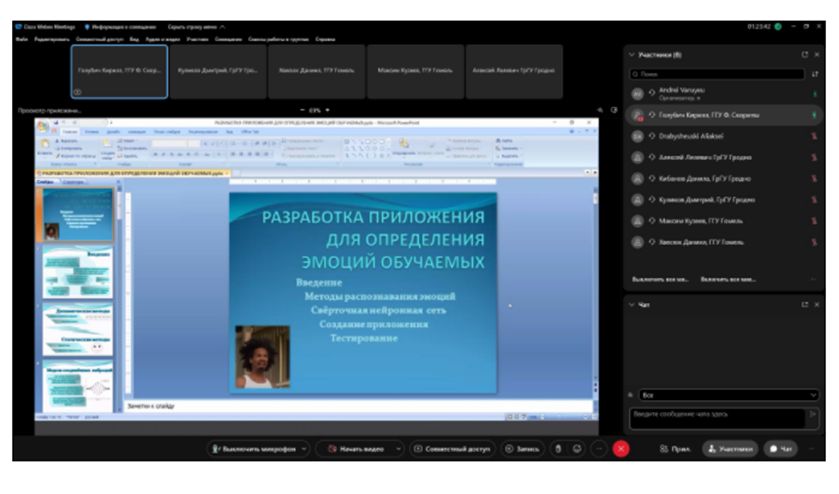
Task: Click more options ellipsis in bottom toolbar
Action: coord(598,449)
